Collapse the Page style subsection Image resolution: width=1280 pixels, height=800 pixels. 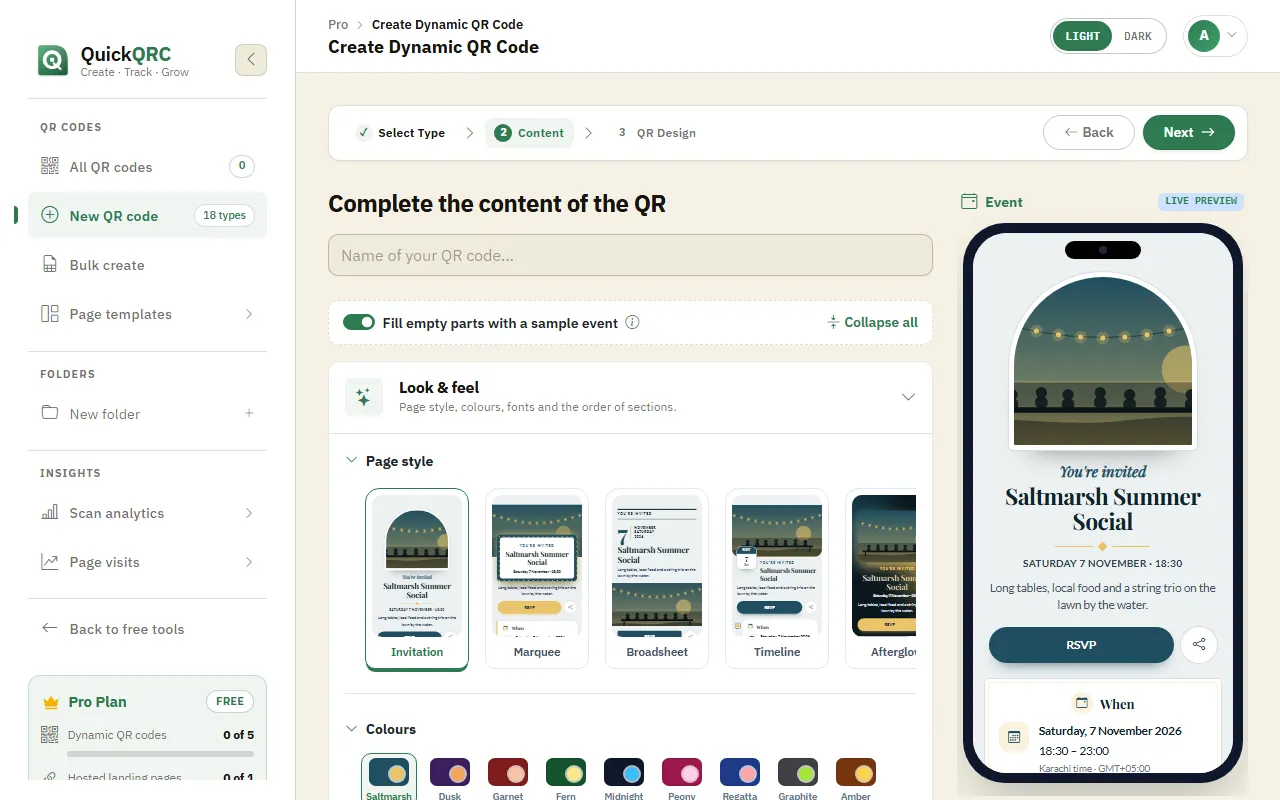click(x=351, y=460)
